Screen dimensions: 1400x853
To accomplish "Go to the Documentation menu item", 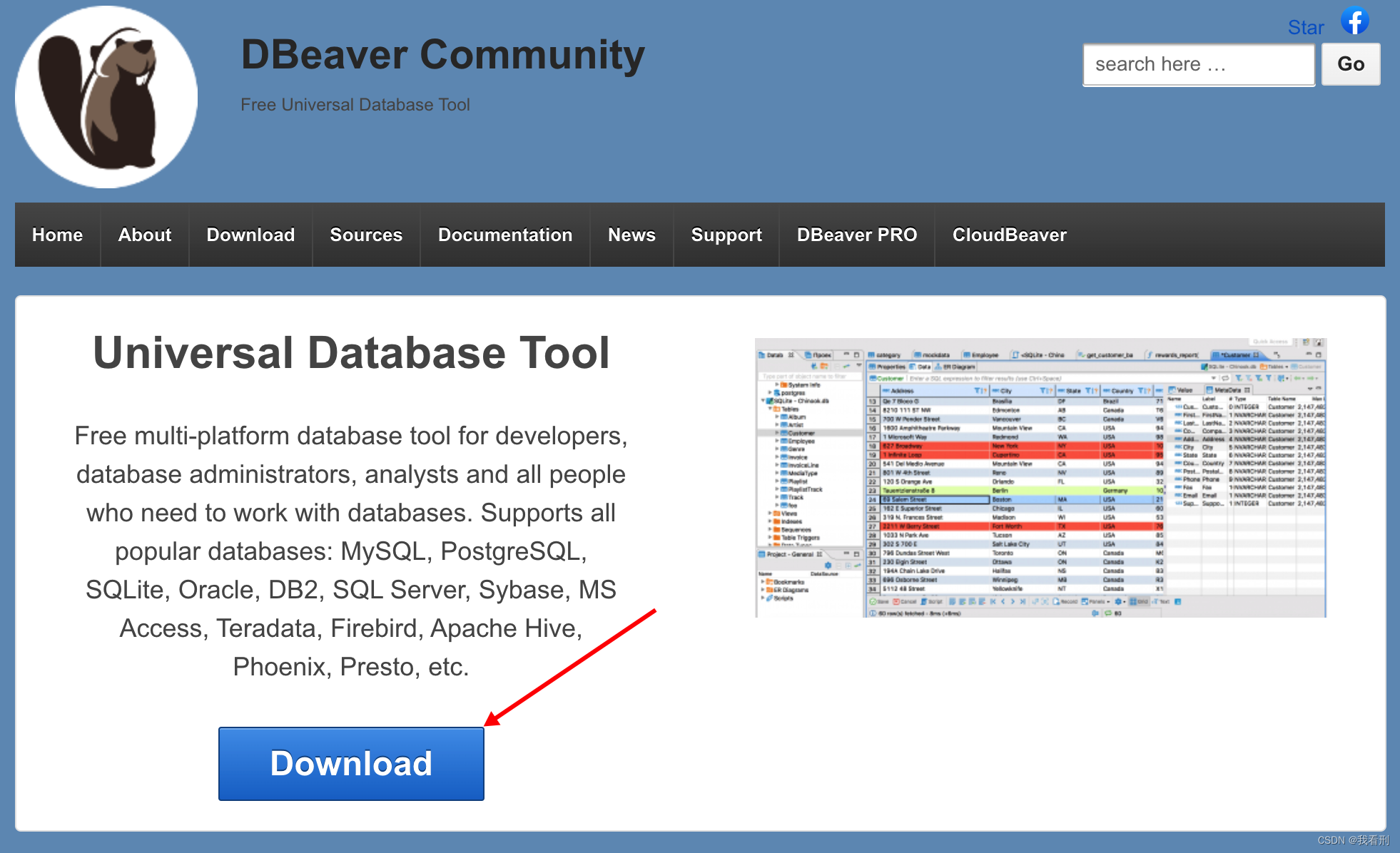I will coord(505,235).
